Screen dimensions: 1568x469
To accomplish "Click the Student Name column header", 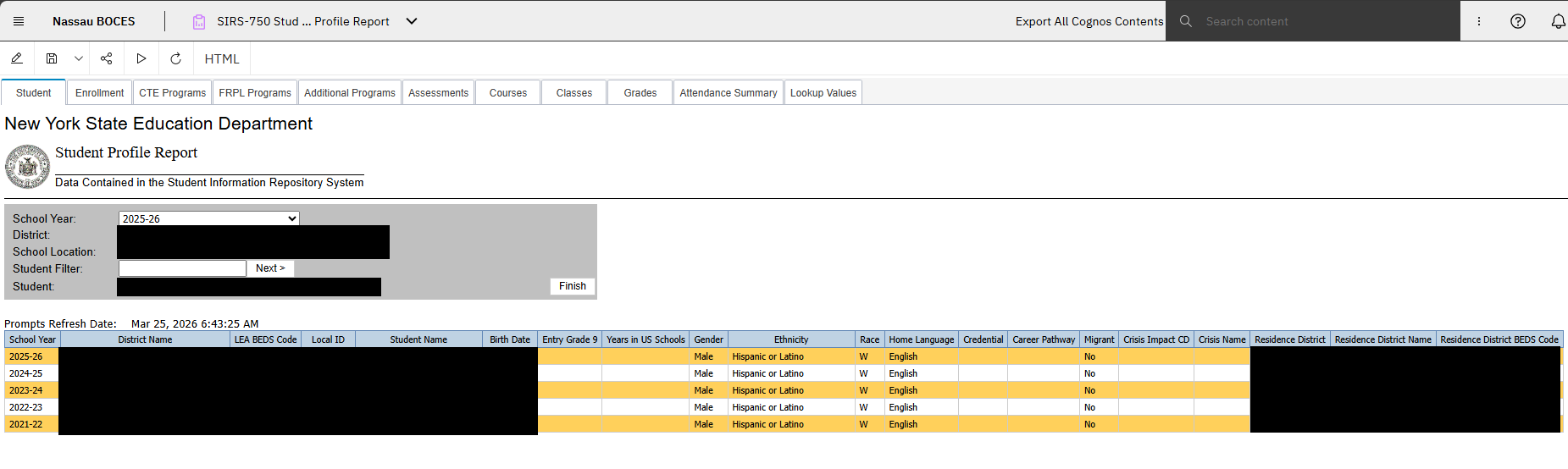I will click(418, 339).
